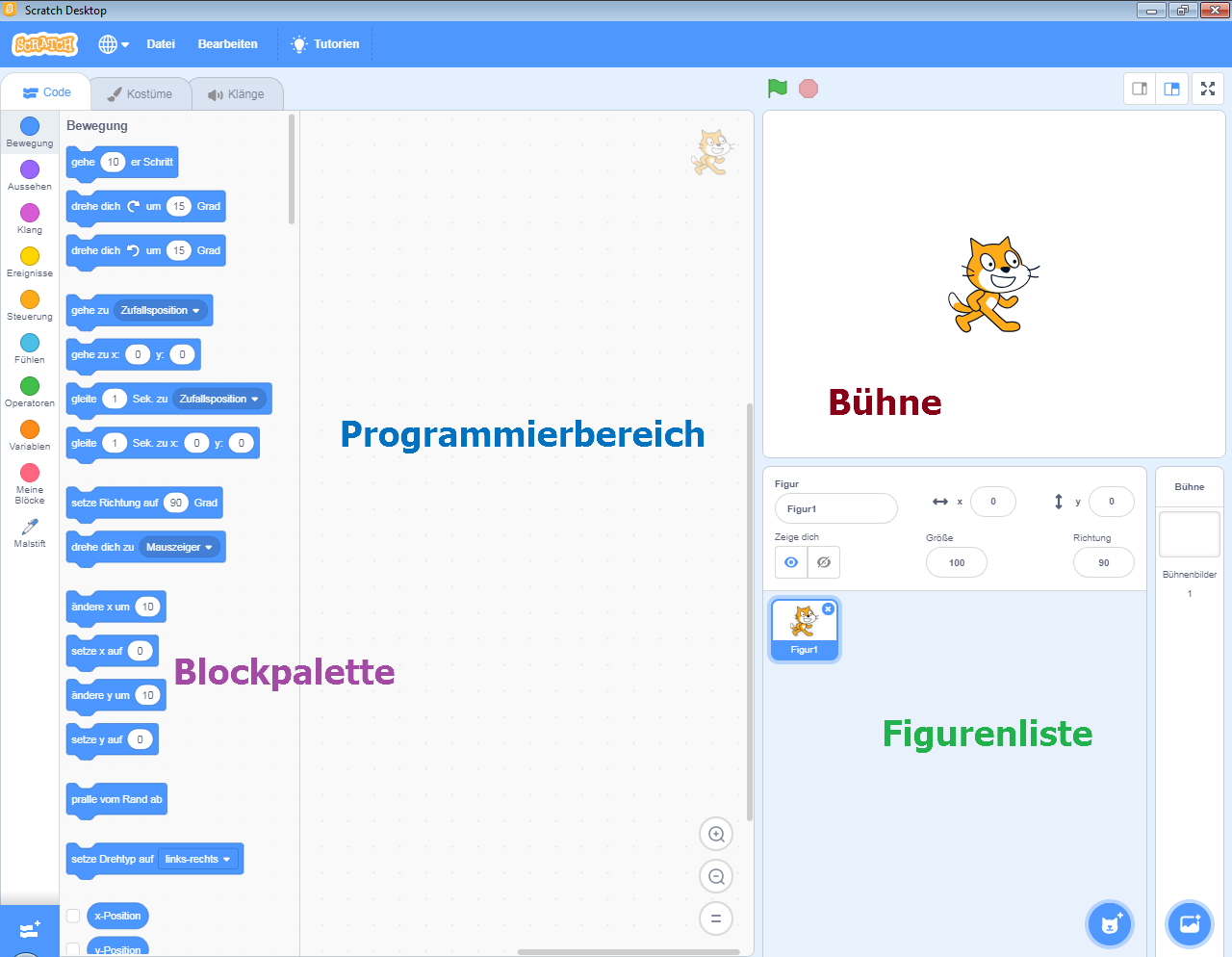The height and width of the screenshot is (957, 1232).
Task: Expand Zufallsposition dropdown in gehe zu block
Action: tap(160, 311)
